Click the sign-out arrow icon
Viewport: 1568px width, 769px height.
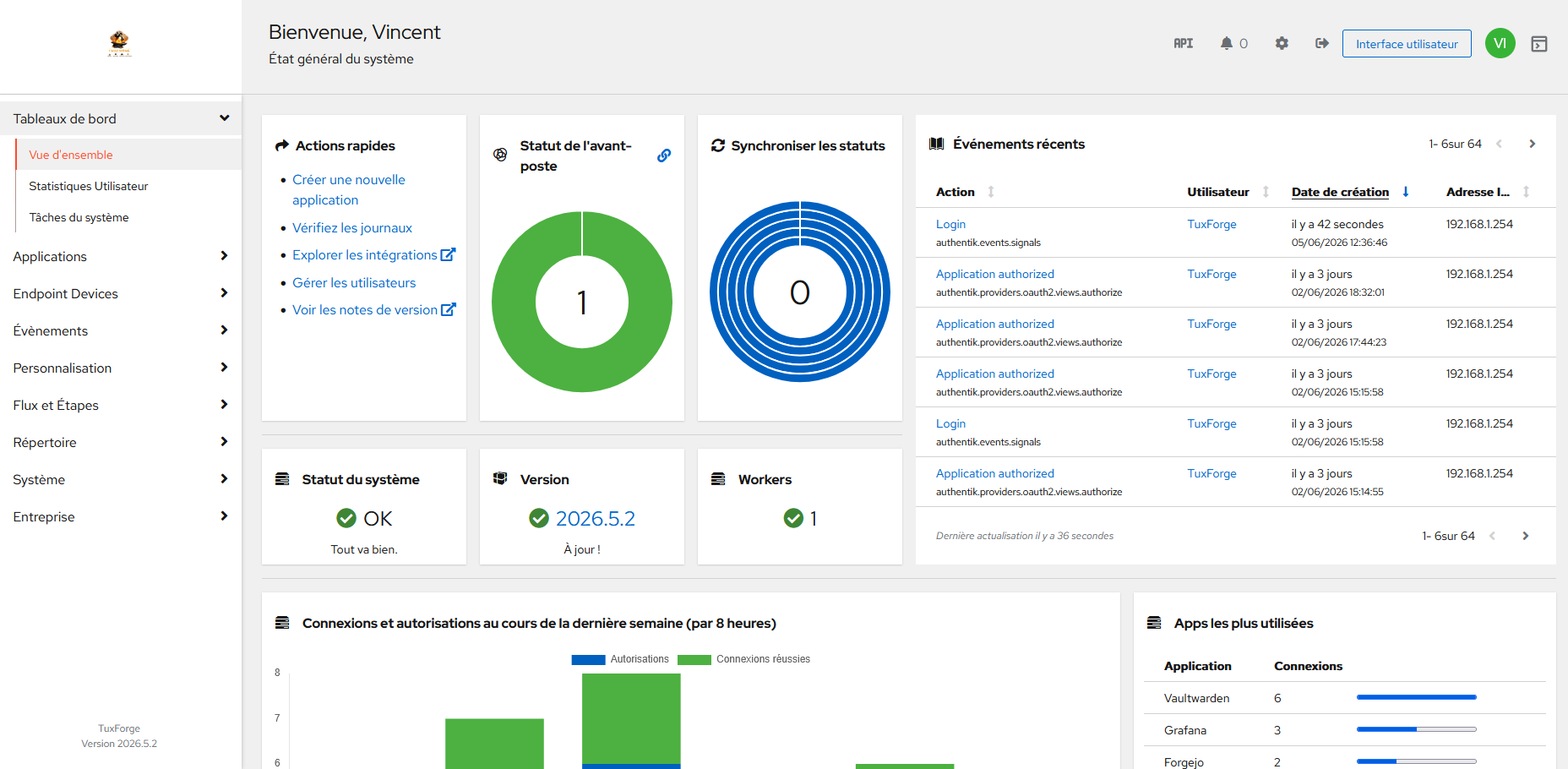1322,43
